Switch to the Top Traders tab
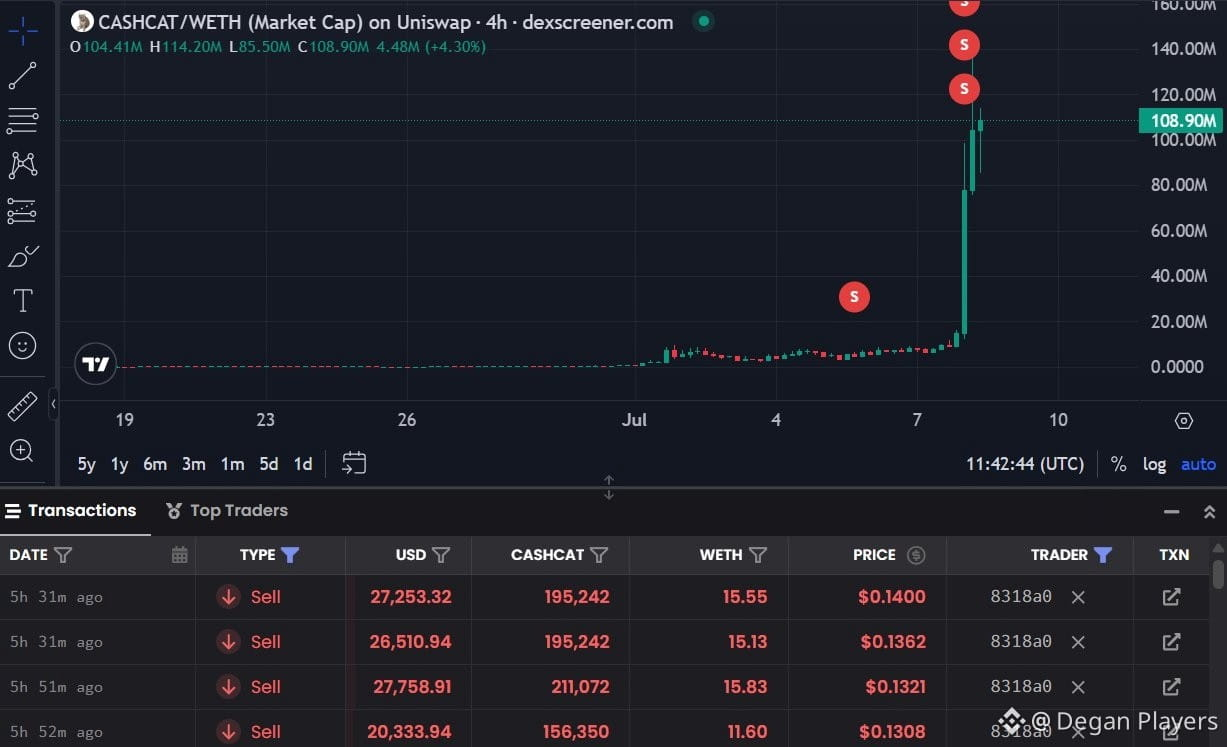1227x747 pixels. coord(227,511)
